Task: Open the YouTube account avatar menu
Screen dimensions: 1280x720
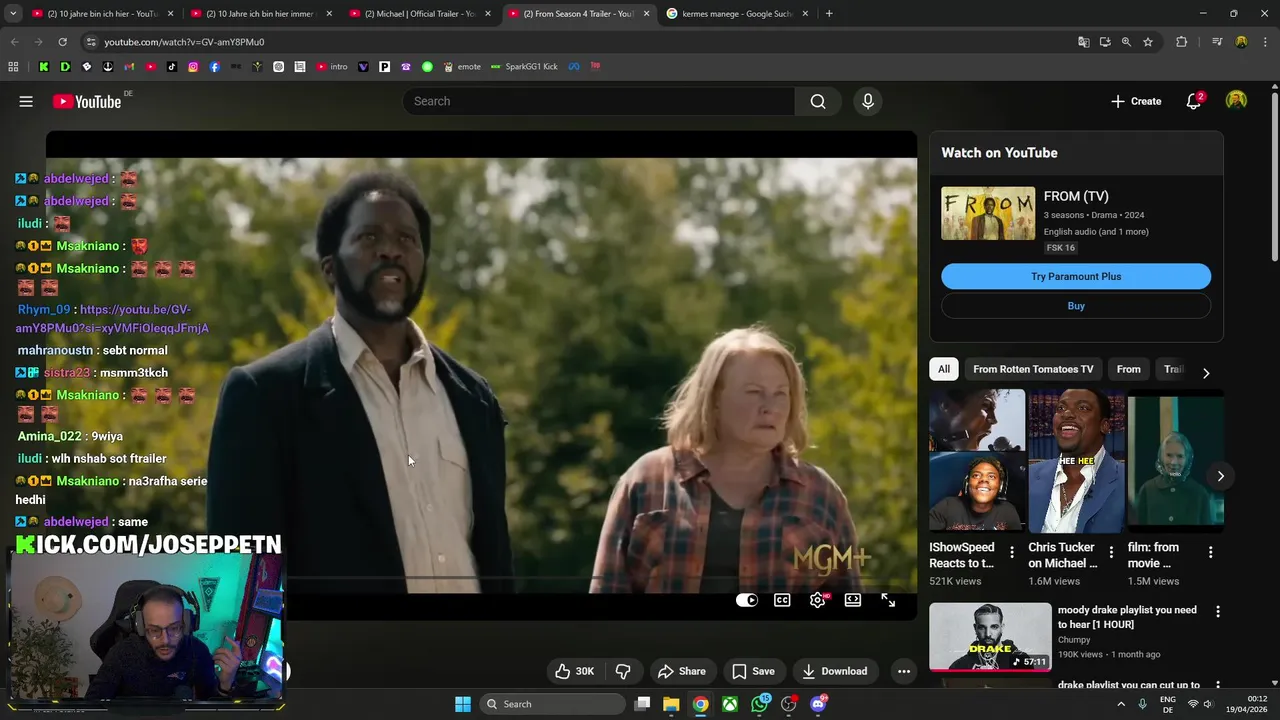Action: [x=1237, y=101]
